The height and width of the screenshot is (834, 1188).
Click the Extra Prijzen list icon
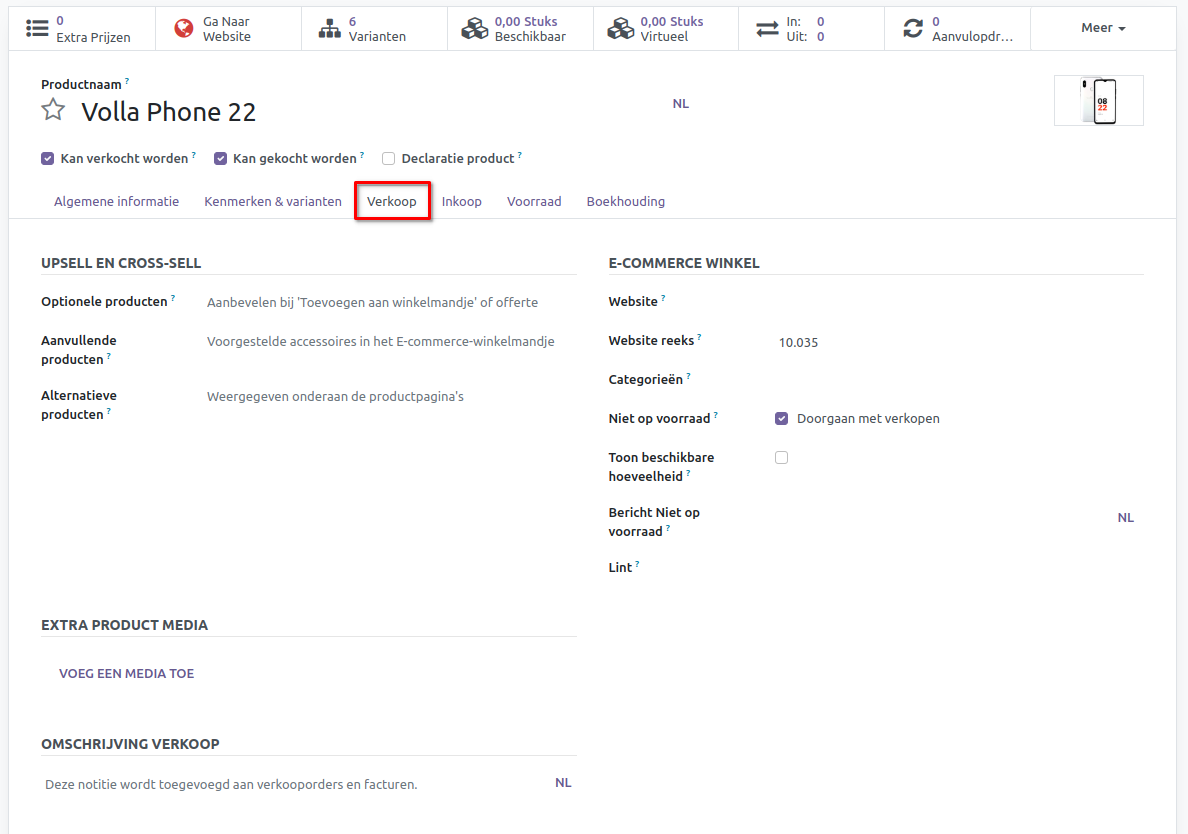[37, 29]
